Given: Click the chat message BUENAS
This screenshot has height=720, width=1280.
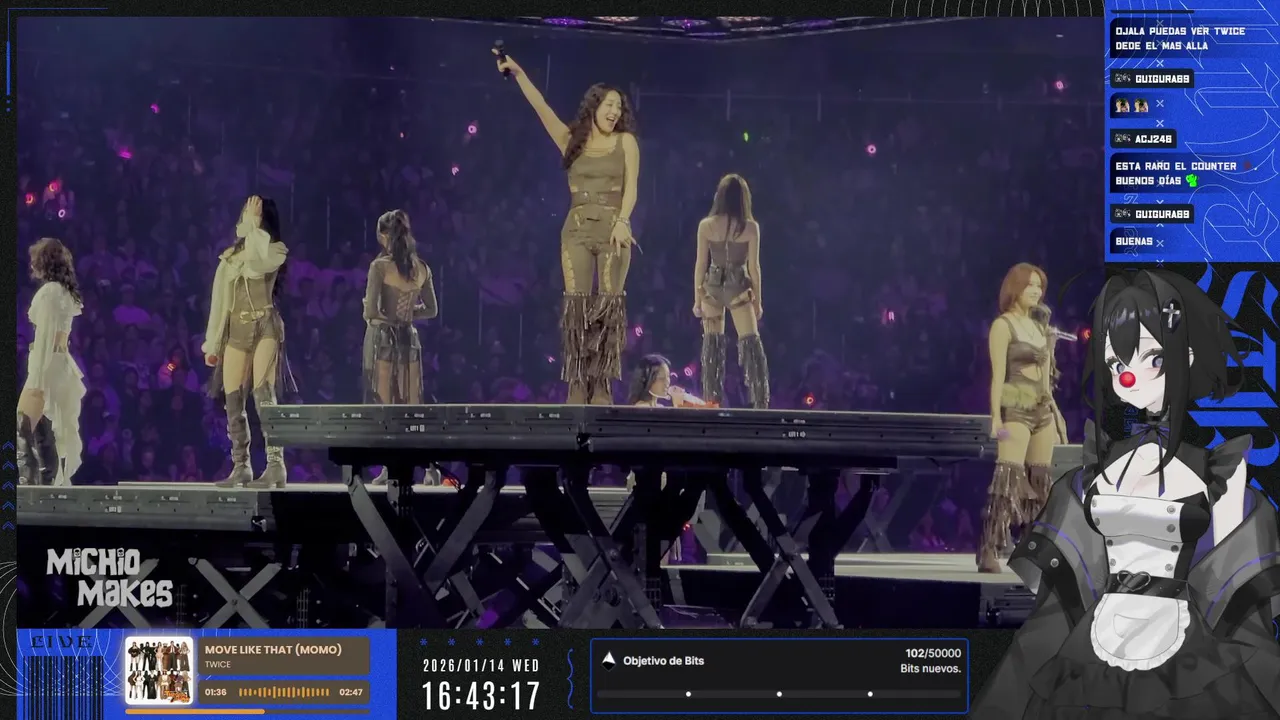Looking at the screenshot, I should click(x=1134, y=241).
